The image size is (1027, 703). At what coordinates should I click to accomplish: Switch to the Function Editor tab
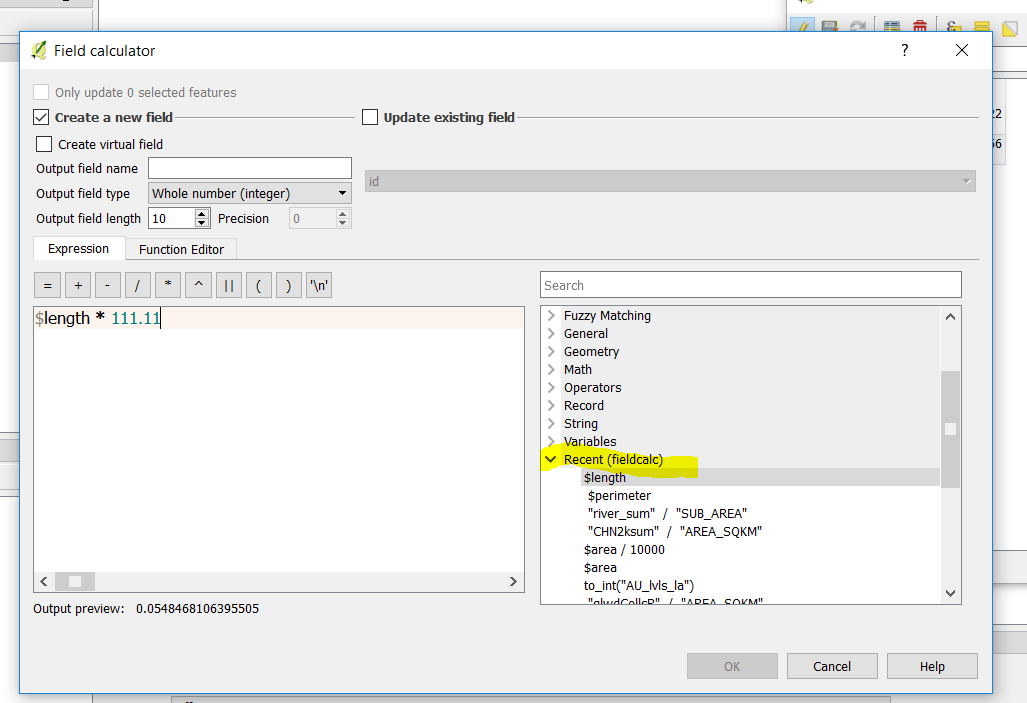pos(181,249)
